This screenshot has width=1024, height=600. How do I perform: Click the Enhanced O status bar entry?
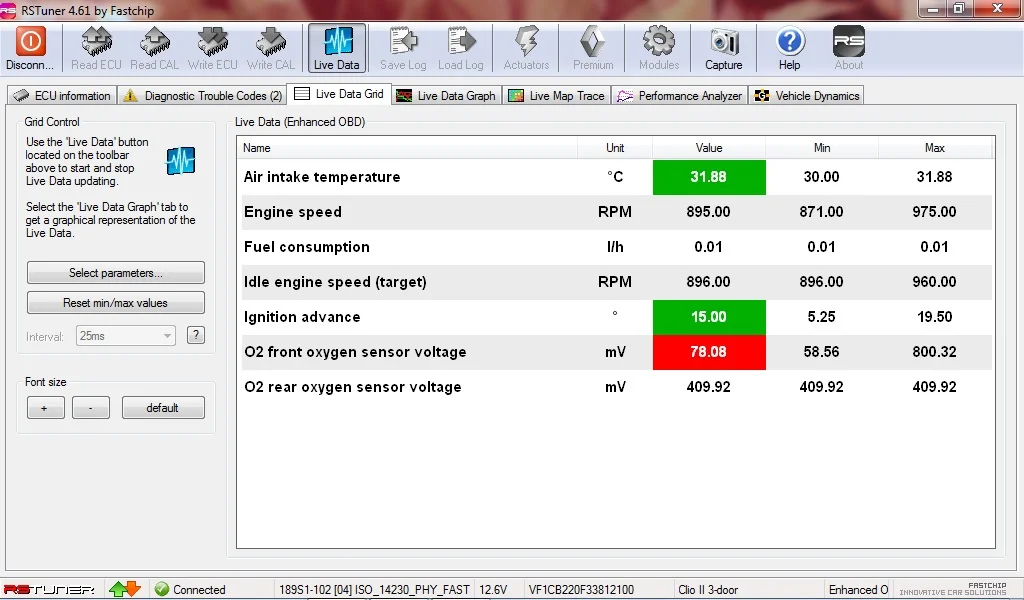[859, 590]
